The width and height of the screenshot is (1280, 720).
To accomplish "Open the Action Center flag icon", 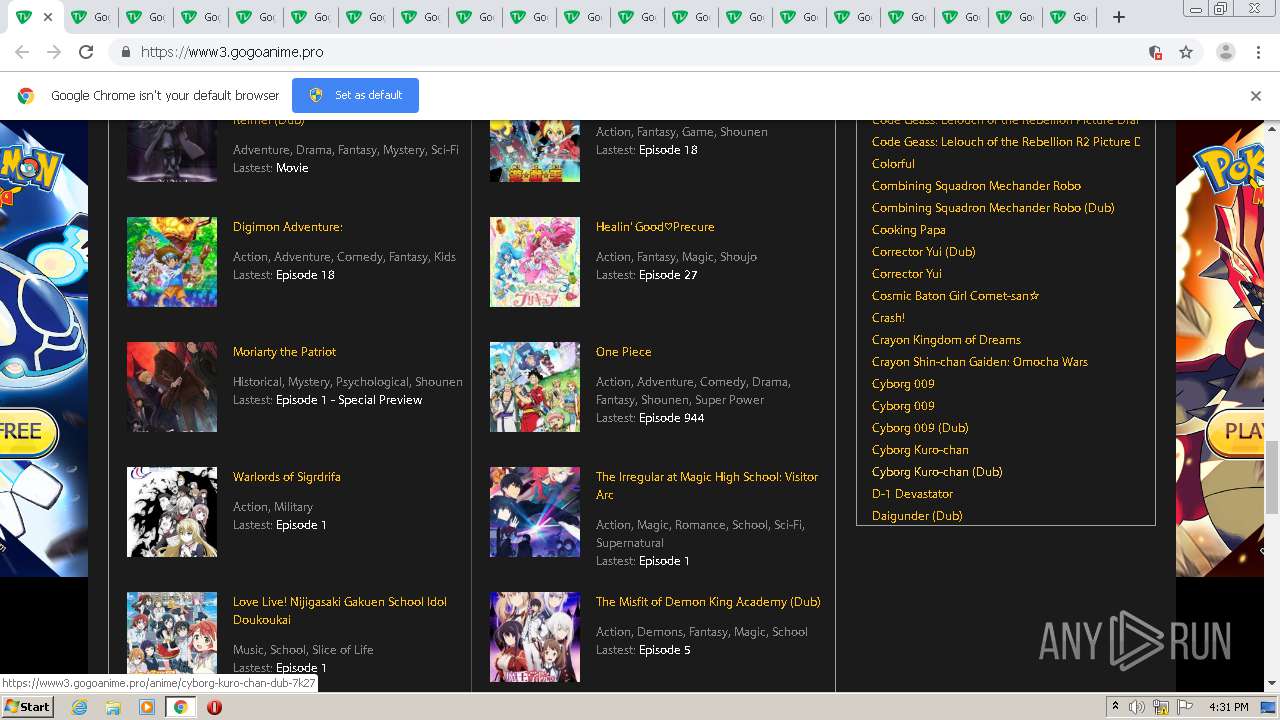I will pyautogui.click(x=1185, y=707).
